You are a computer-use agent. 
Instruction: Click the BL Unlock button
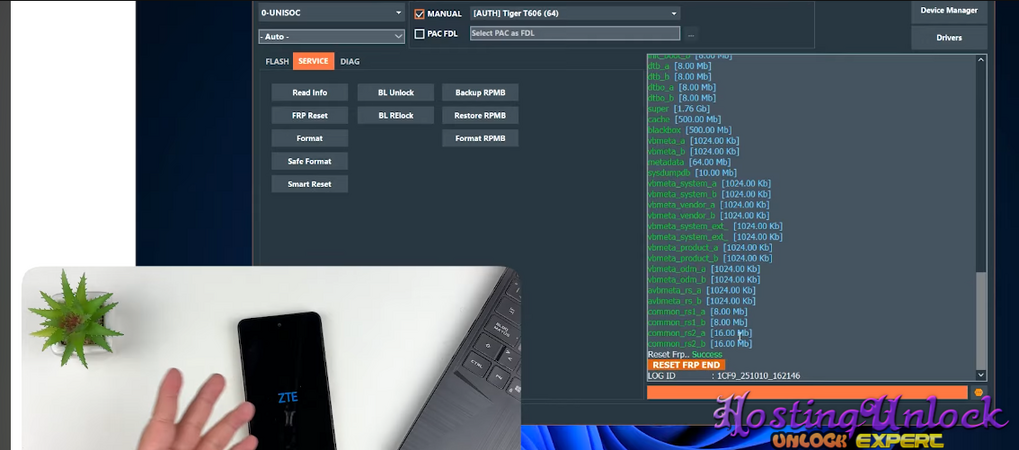coord(396,92)
